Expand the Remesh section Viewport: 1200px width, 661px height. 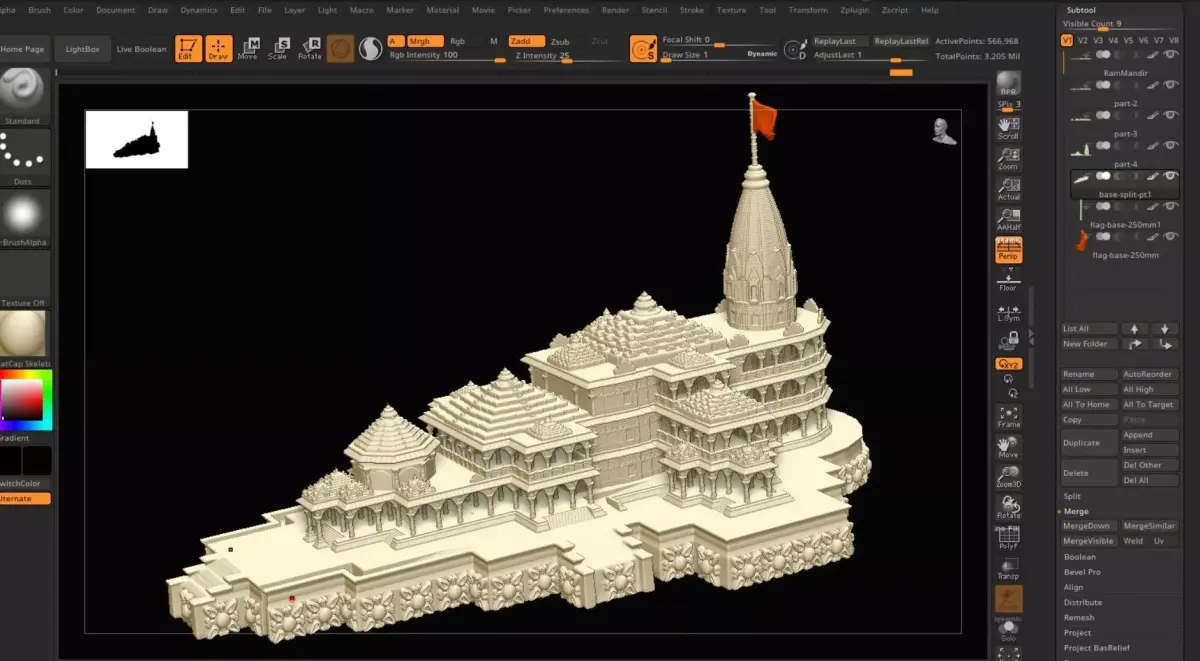[x=1078, y=618]
